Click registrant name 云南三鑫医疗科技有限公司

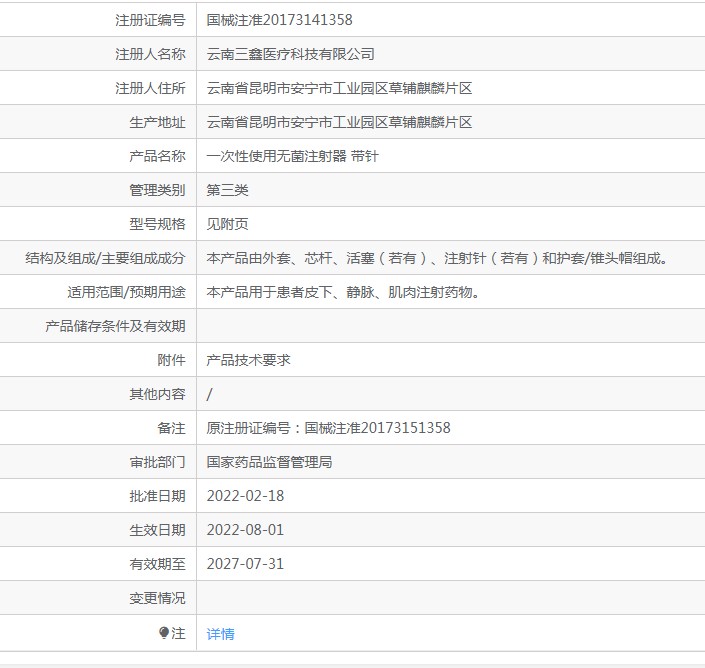tap(290, 54)
